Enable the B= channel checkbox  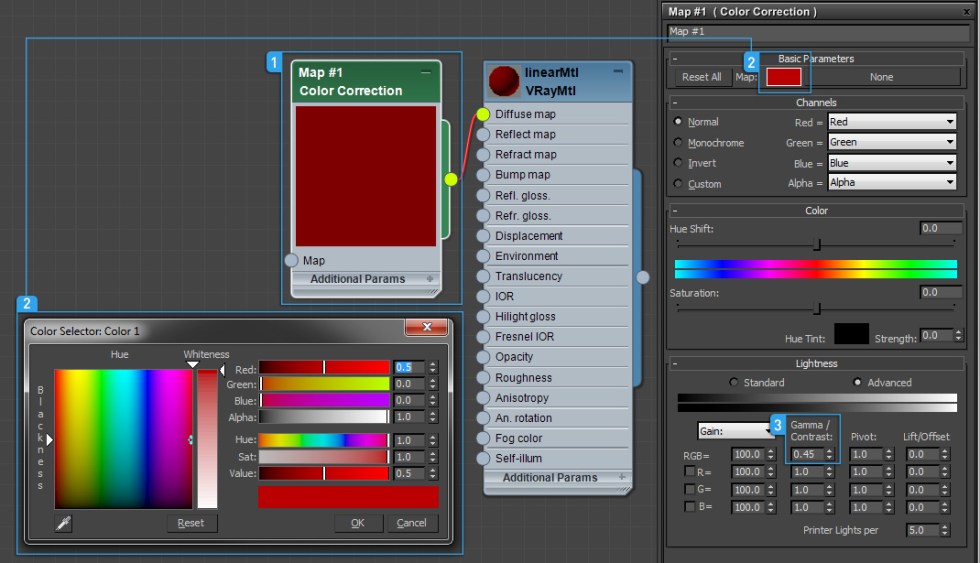click(689, 506)
